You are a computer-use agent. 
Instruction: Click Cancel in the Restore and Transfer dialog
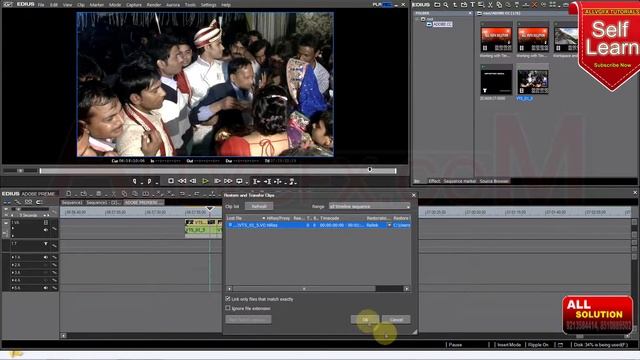tap(396, 320)
